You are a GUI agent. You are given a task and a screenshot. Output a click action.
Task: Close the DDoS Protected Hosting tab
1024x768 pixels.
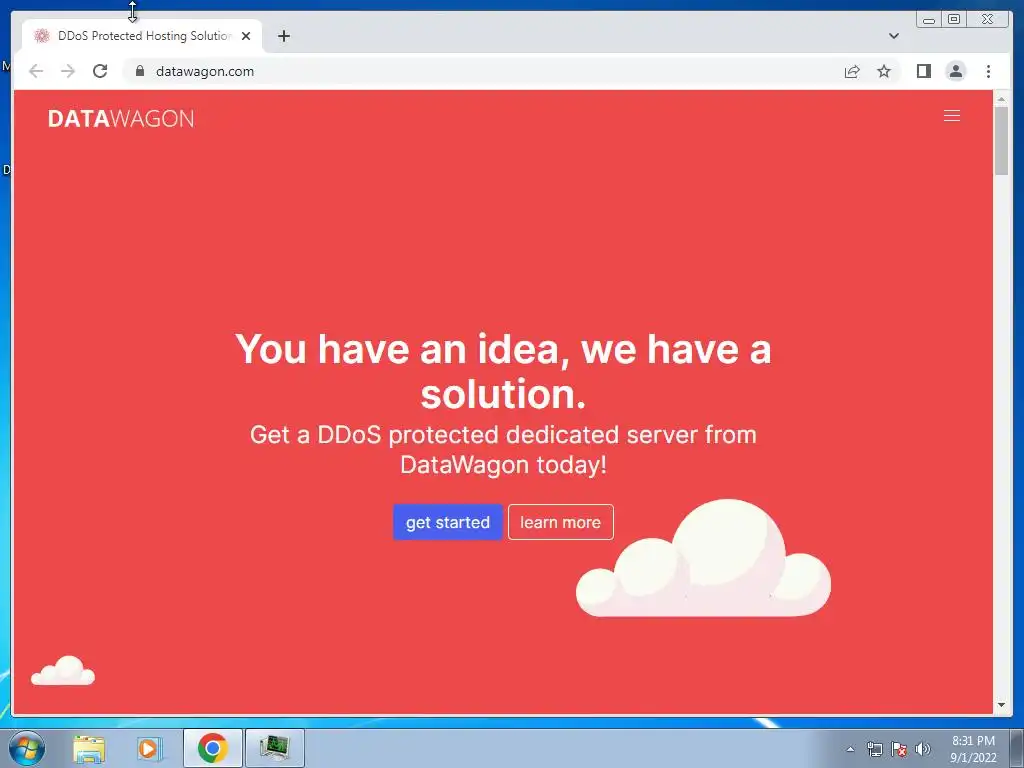tap(246, 36)
